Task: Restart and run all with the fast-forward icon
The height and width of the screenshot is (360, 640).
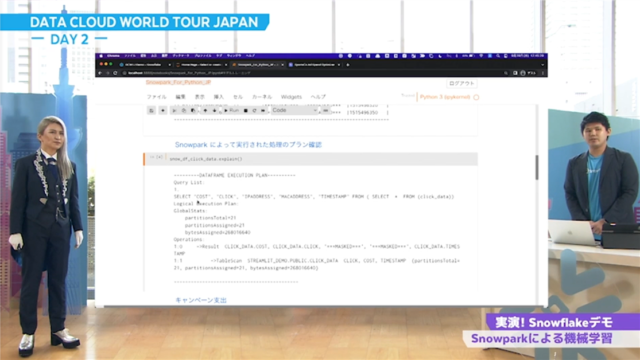Action: point(263,111)
